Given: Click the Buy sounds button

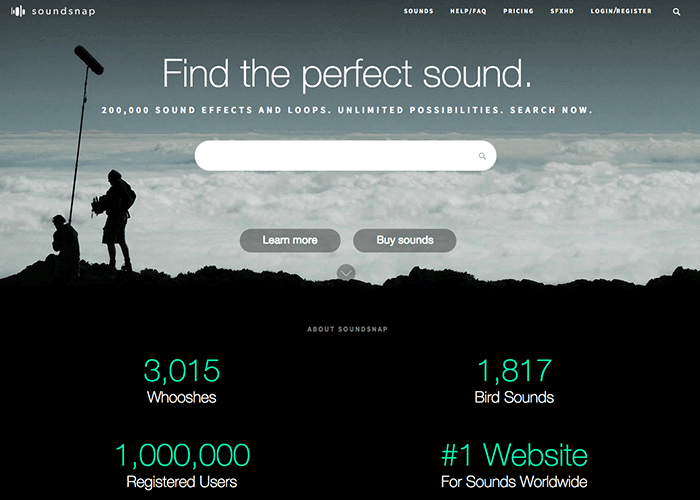Looking at the screenshot, I should pos(405,240).
